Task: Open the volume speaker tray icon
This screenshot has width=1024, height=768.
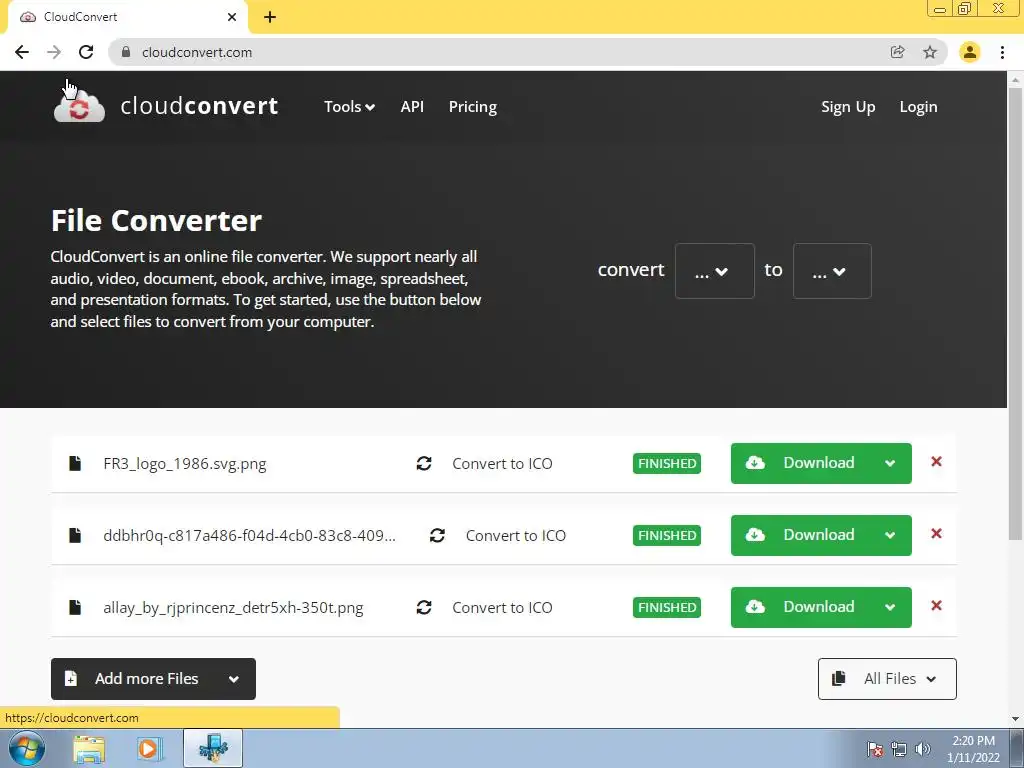Action: (923, 749)
